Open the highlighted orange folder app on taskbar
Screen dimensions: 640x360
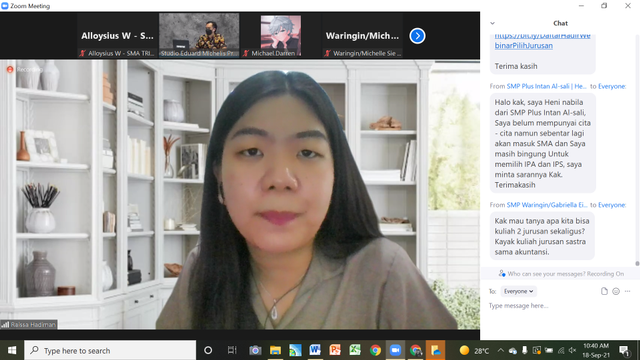coord(435,350)
